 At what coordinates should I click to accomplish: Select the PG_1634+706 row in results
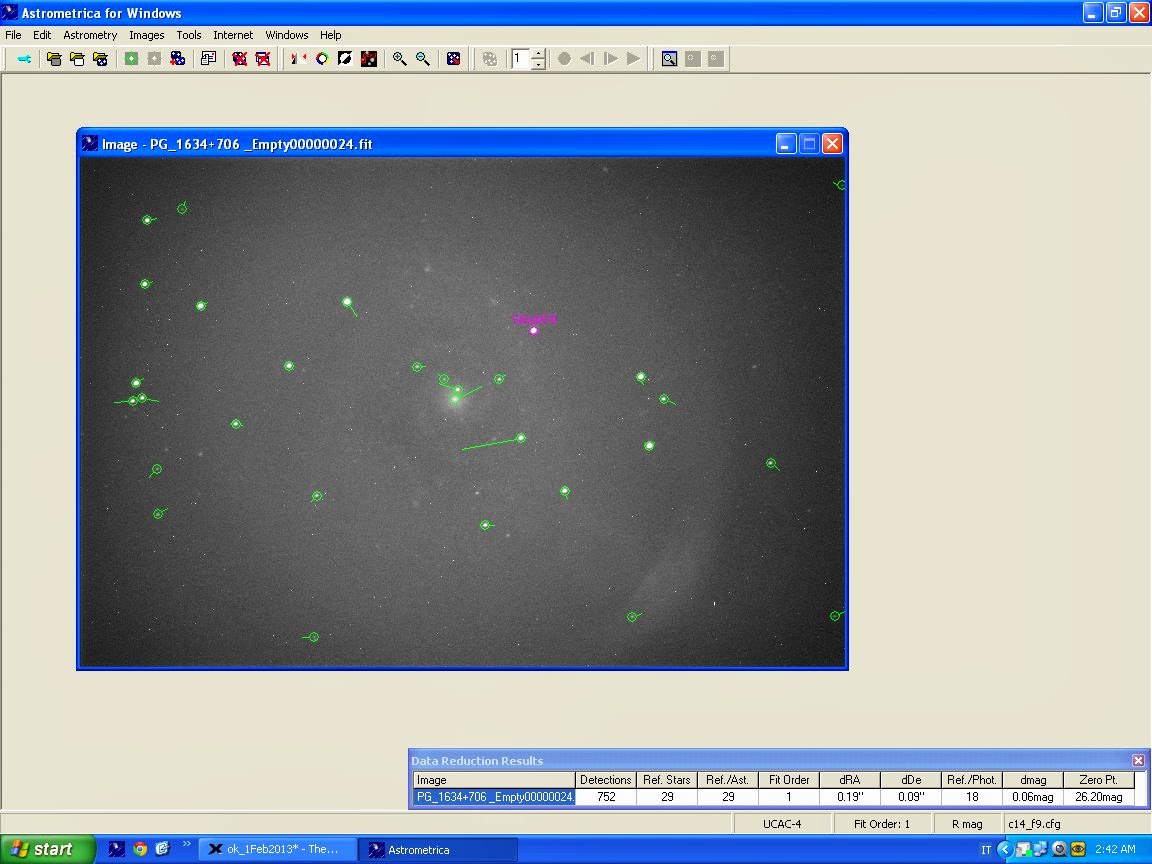tap(494, 797)
